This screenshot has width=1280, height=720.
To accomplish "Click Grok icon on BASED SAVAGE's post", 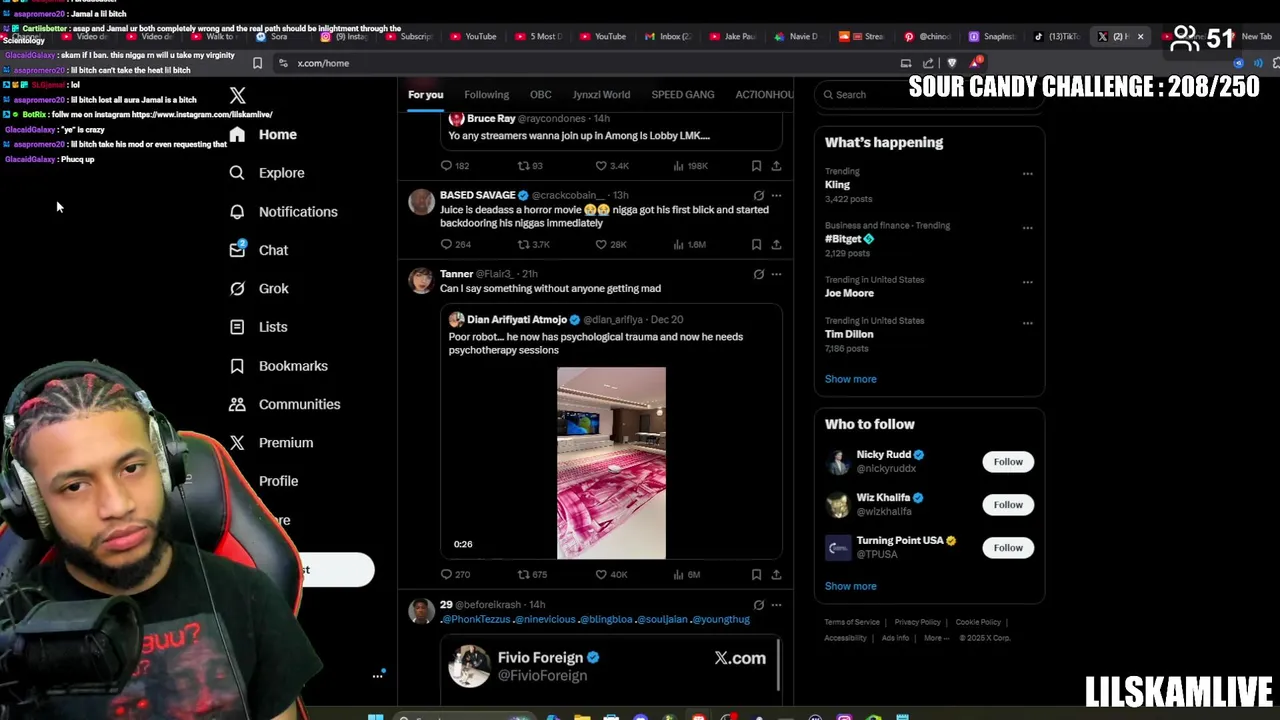I will (758, 195).
